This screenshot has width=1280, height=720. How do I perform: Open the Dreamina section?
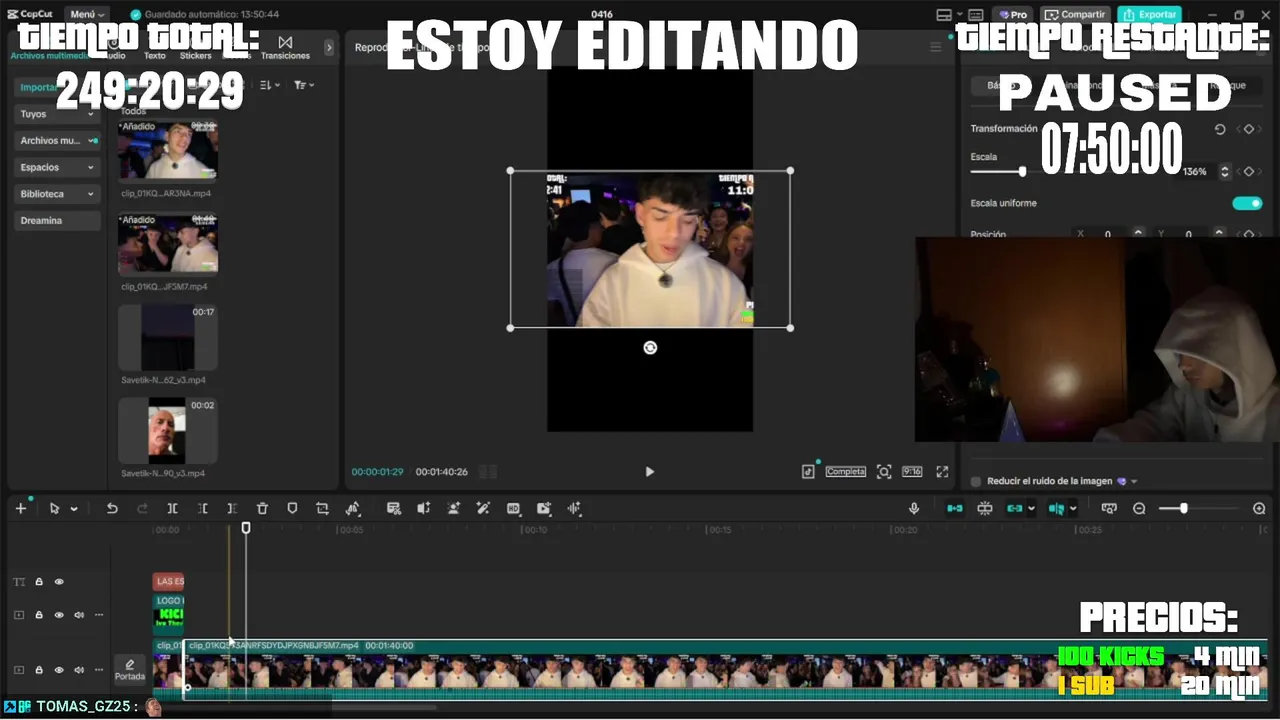(57, 220)
